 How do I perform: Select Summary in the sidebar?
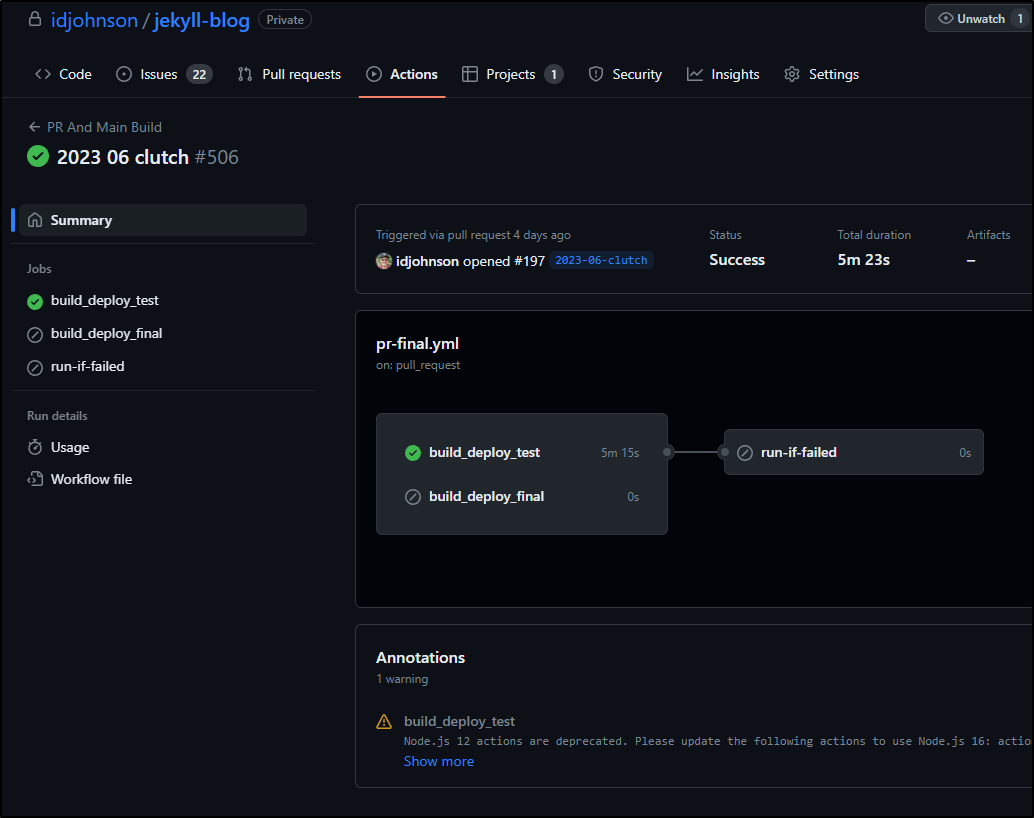pyautogui.click(x=162, y=220)
